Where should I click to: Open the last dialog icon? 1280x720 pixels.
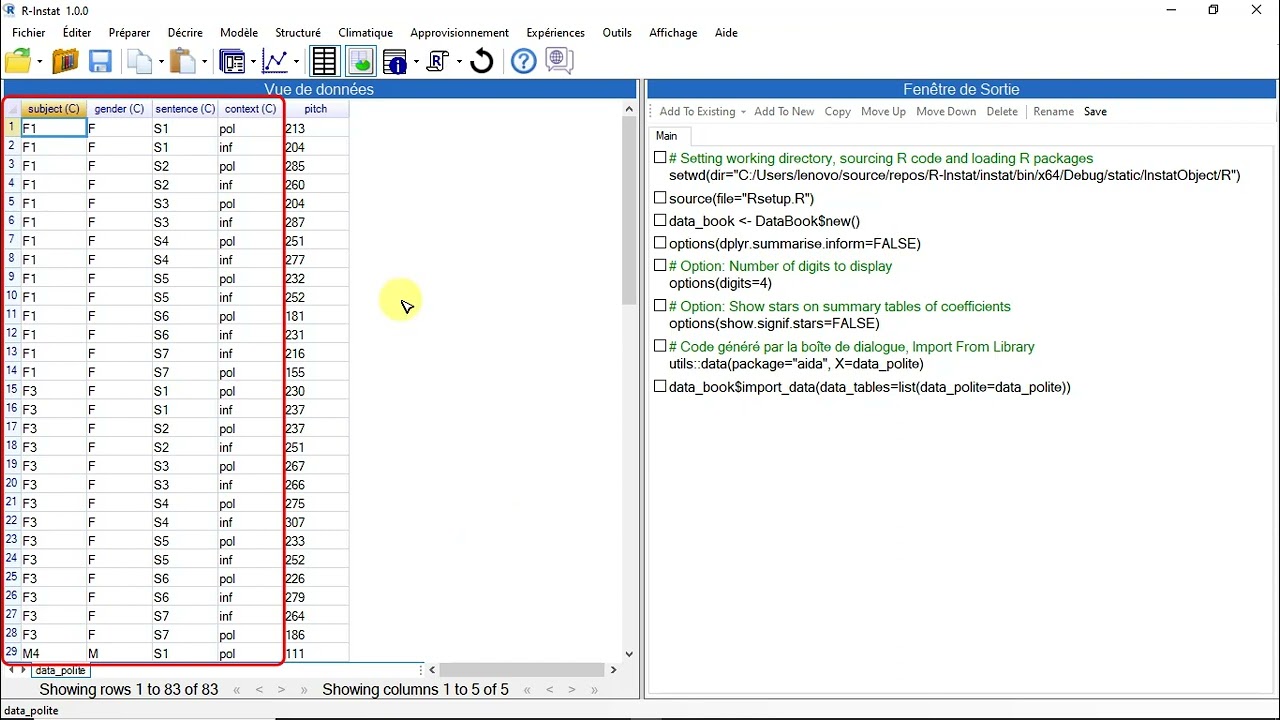coord(232,62)
